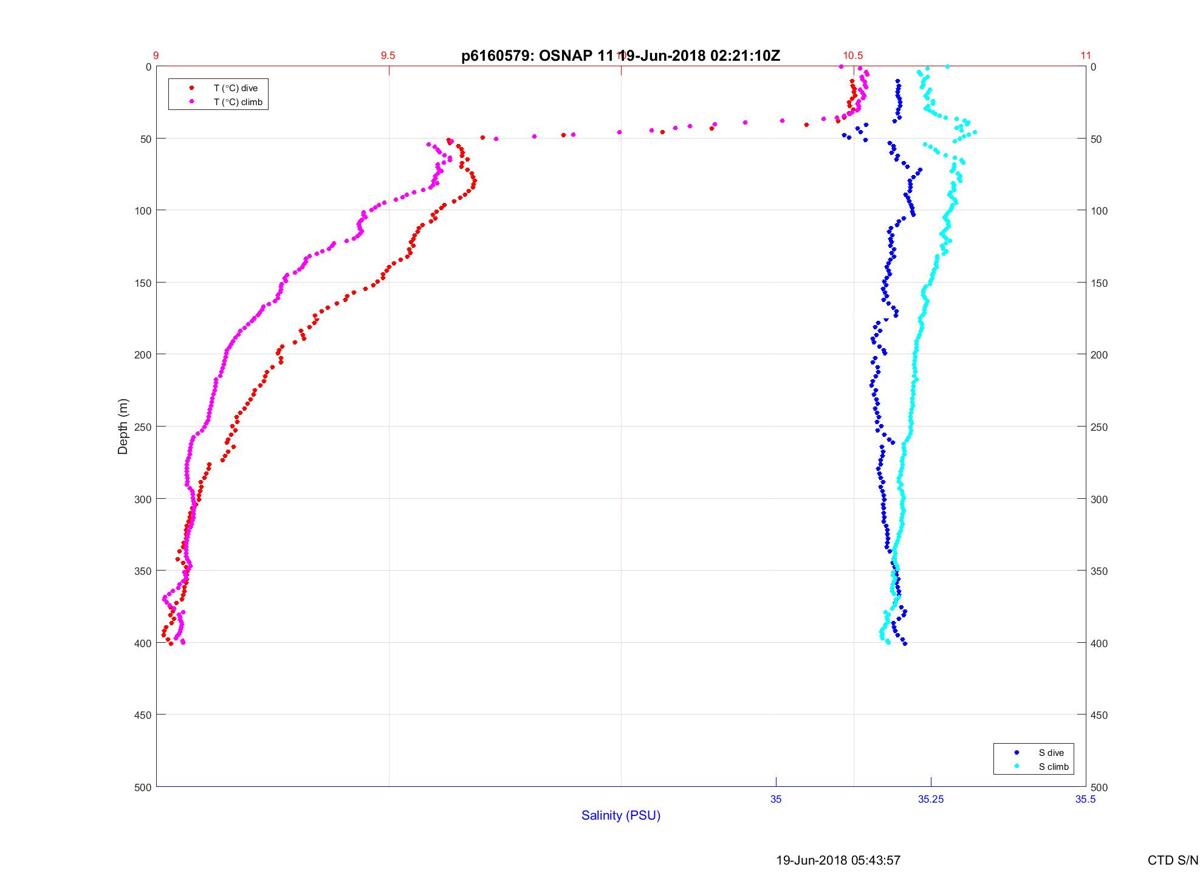Select the 'T (°C) dive' legend label
The height and width of the screenshot is (885, 1200).
click(x=235, y=88)
